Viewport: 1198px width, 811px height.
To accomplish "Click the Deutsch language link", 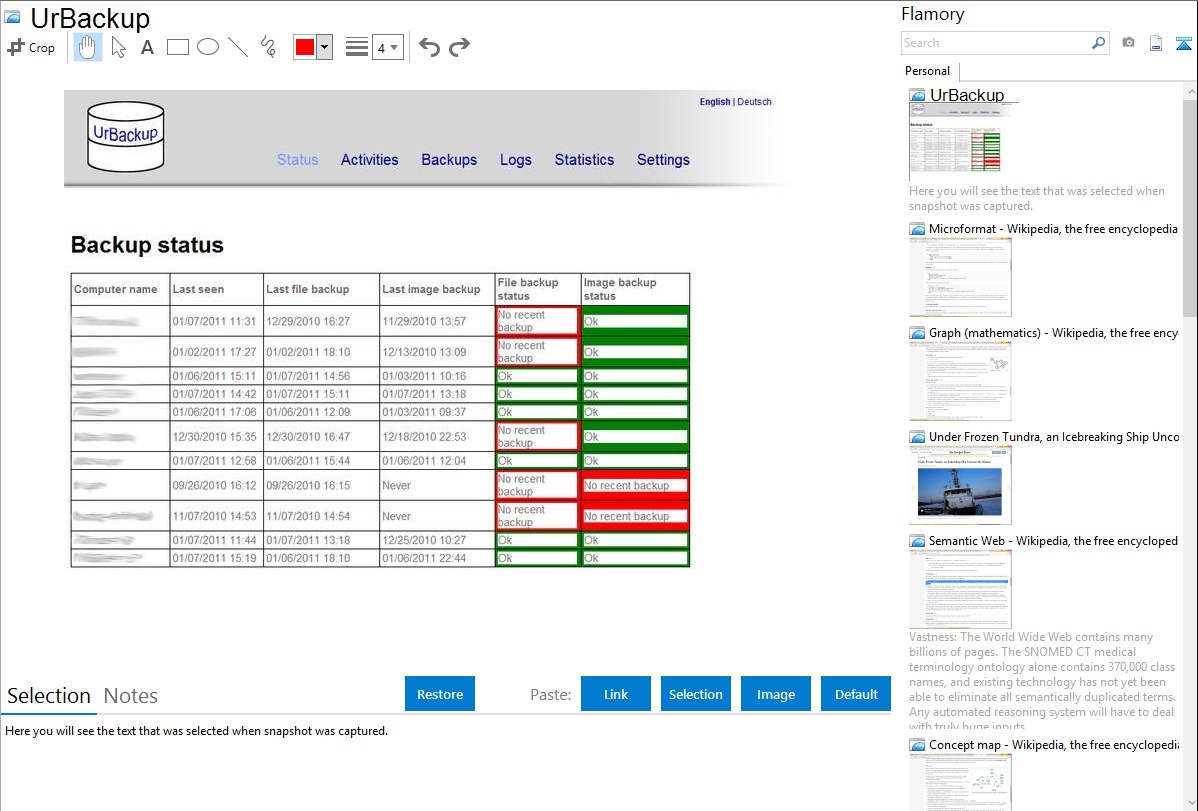I will [x=754, y=102].
